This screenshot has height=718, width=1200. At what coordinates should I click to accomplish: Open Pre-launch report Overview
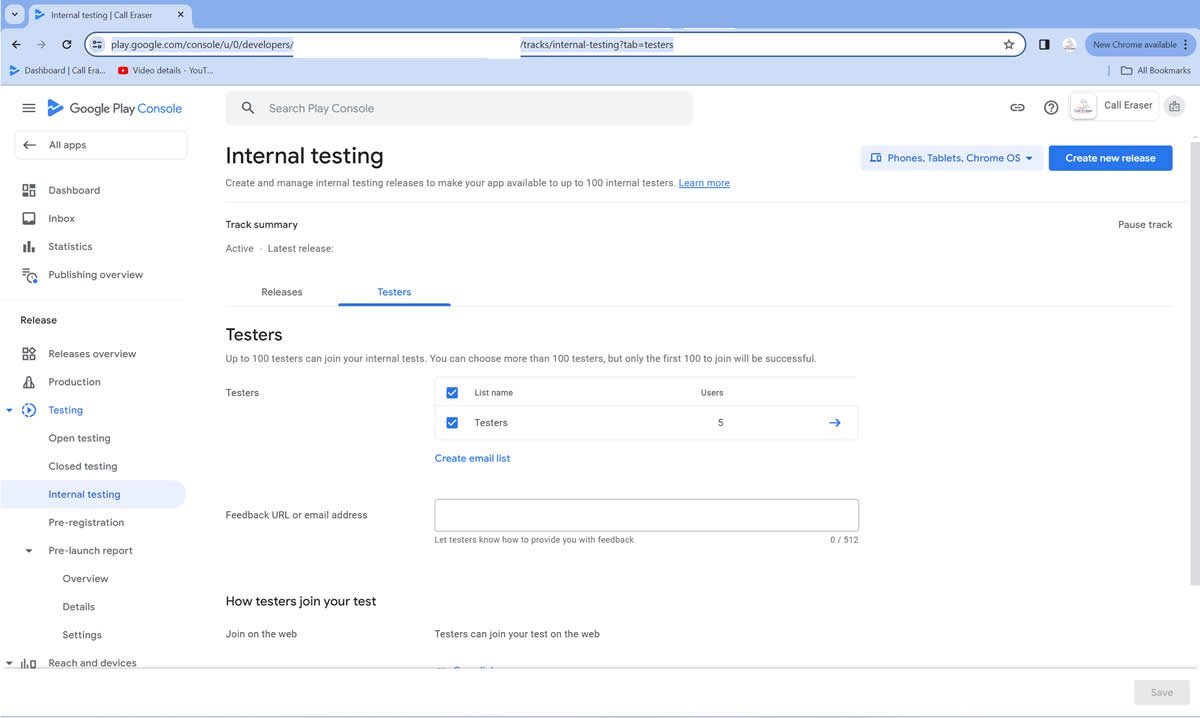tap(86, 578)
